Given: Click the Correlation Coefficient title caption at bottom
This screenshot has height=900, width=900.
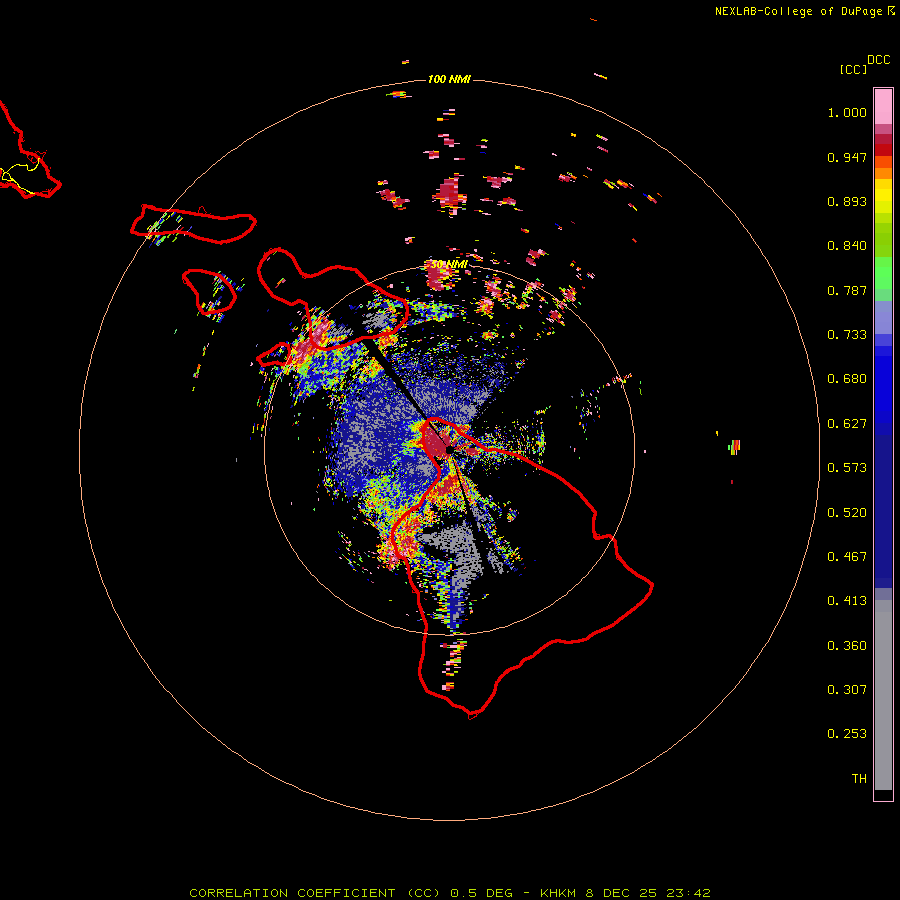Looking at the screenshot, I should (x=450, y=893).
